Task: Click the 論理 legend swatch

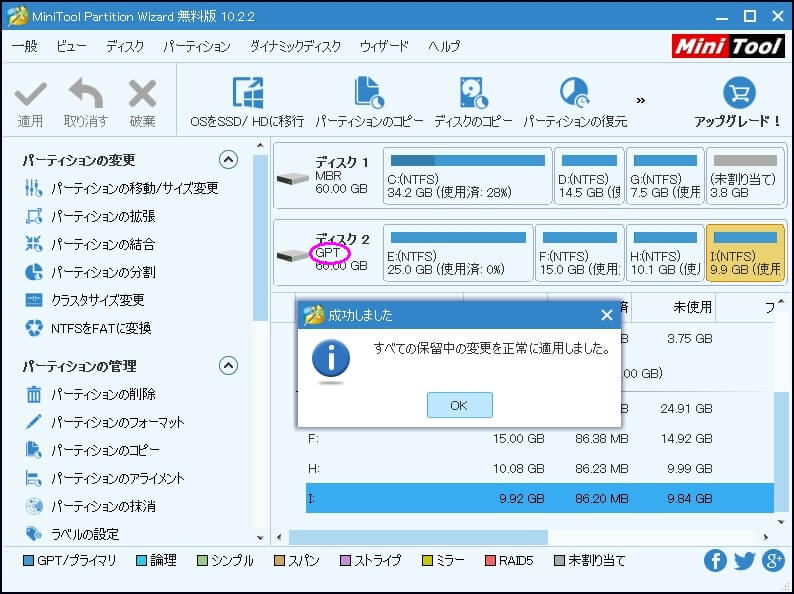Action: point(142,561)
